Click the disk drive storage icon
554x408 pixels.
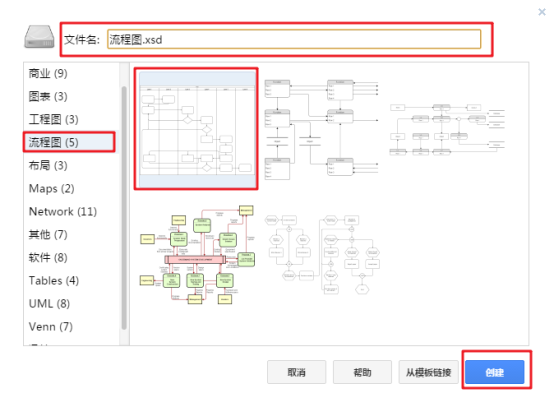point(39,37)
